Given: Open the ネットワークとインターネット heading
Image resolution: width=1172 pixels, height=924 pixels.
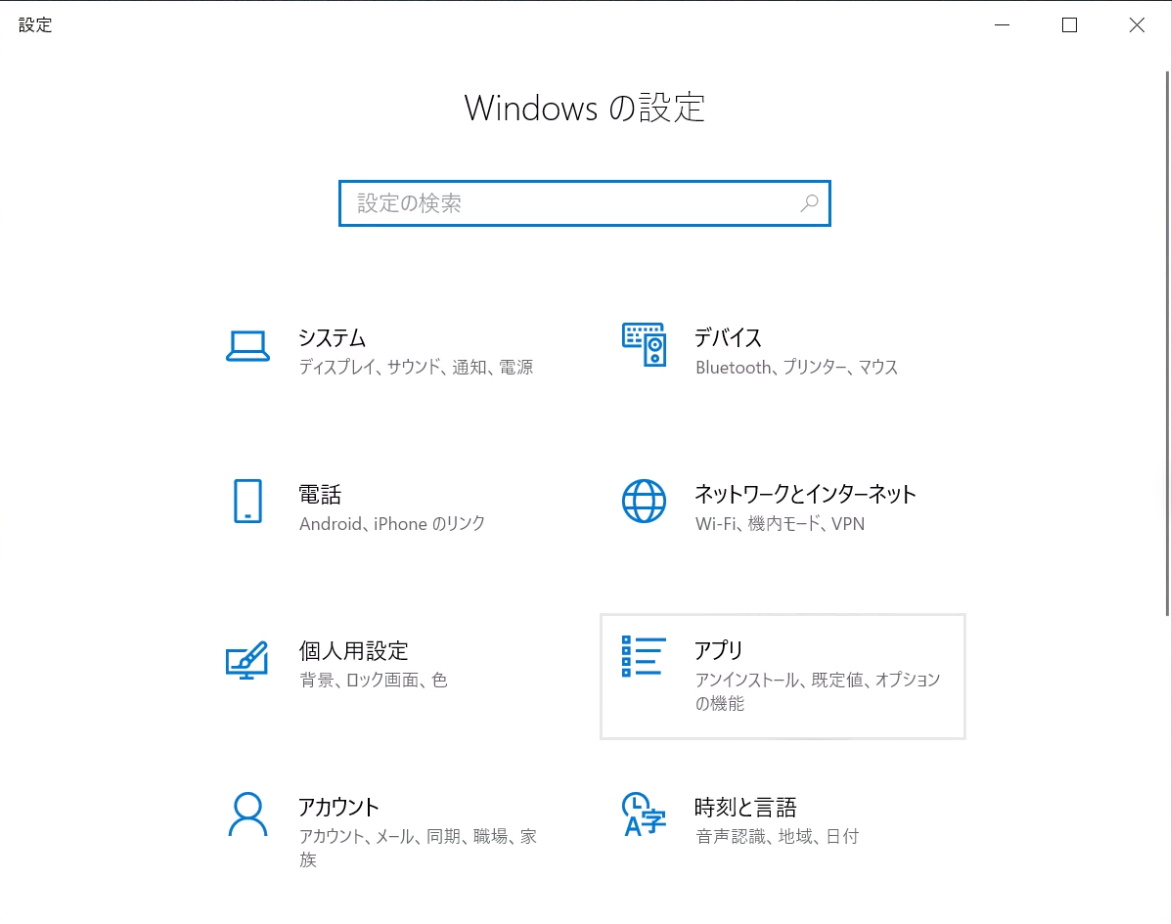Looking at the screenshot, I should 805,494.
